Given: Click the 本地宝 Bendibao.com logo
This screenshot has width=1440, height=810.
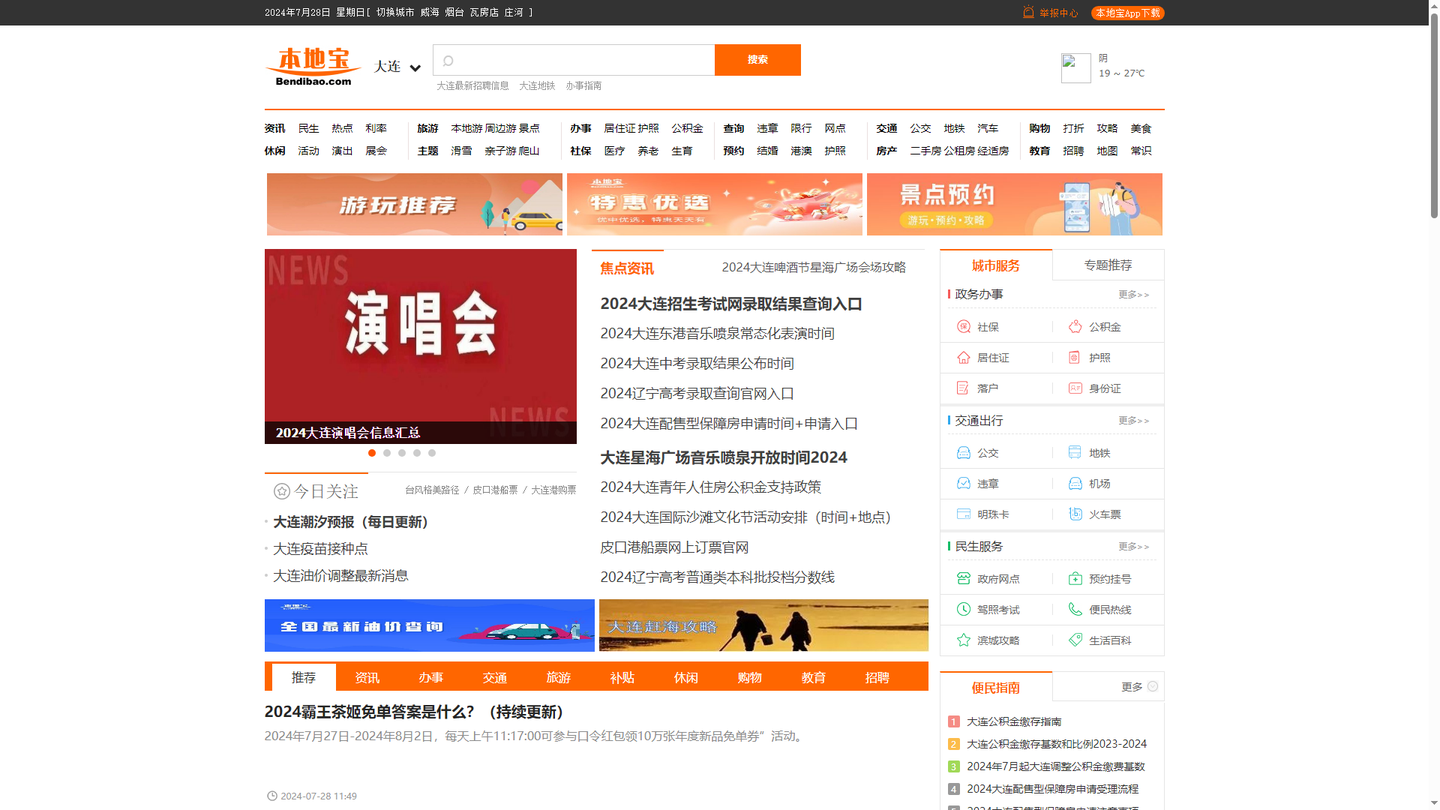Looking at the screenshot, I should tap(313, 66).
